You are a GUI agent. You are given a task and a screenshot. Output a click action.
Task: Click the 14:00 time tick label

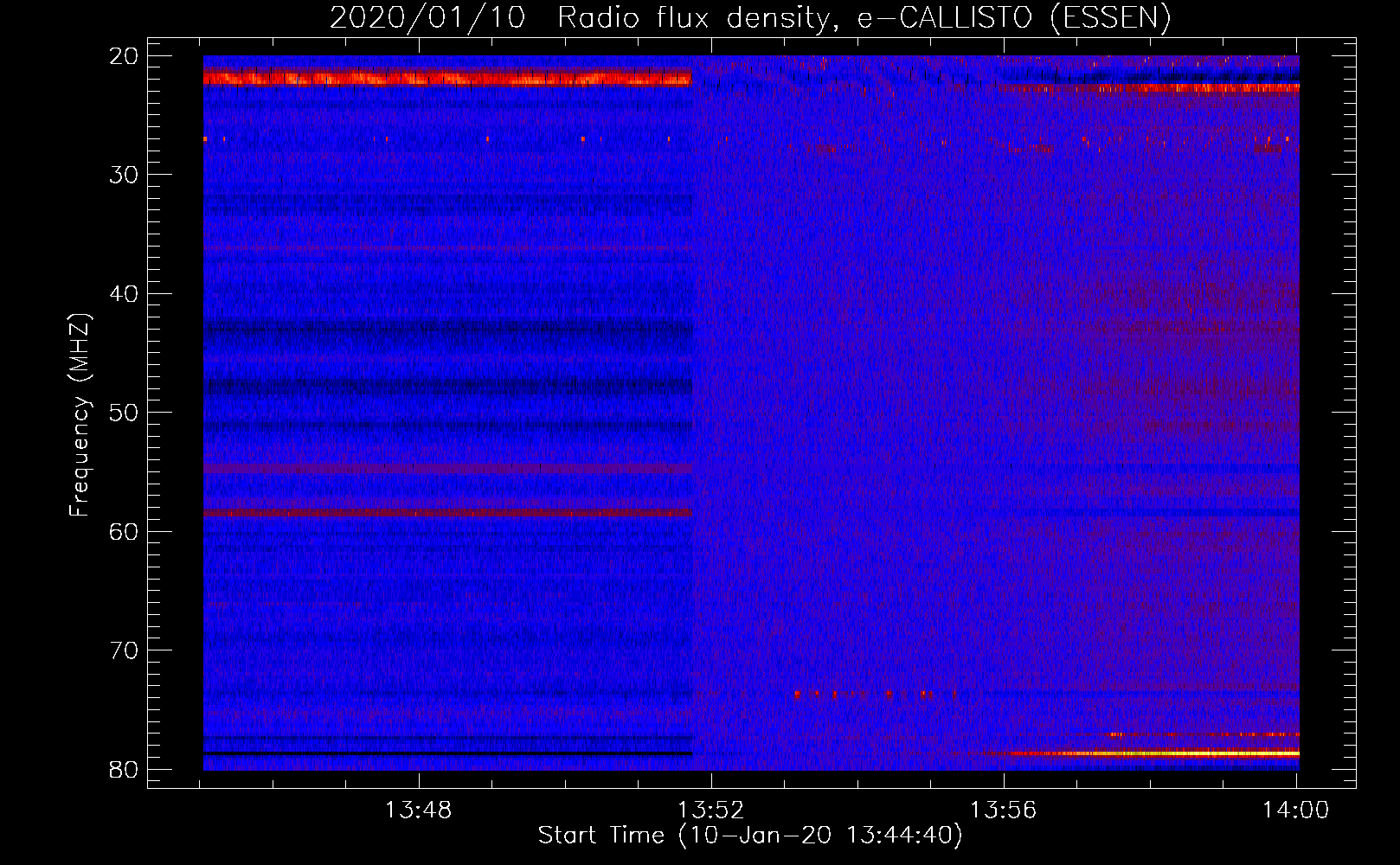point(1296,811)
